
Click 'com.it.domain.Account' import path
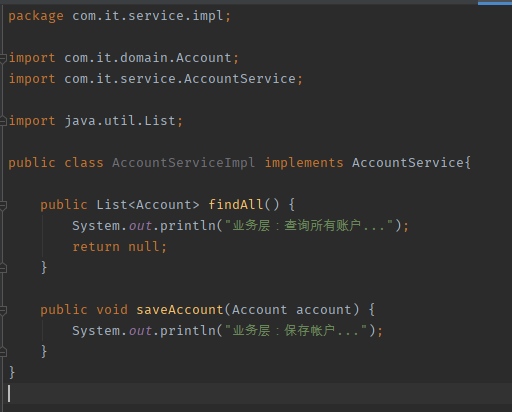[x=148, y=58]
